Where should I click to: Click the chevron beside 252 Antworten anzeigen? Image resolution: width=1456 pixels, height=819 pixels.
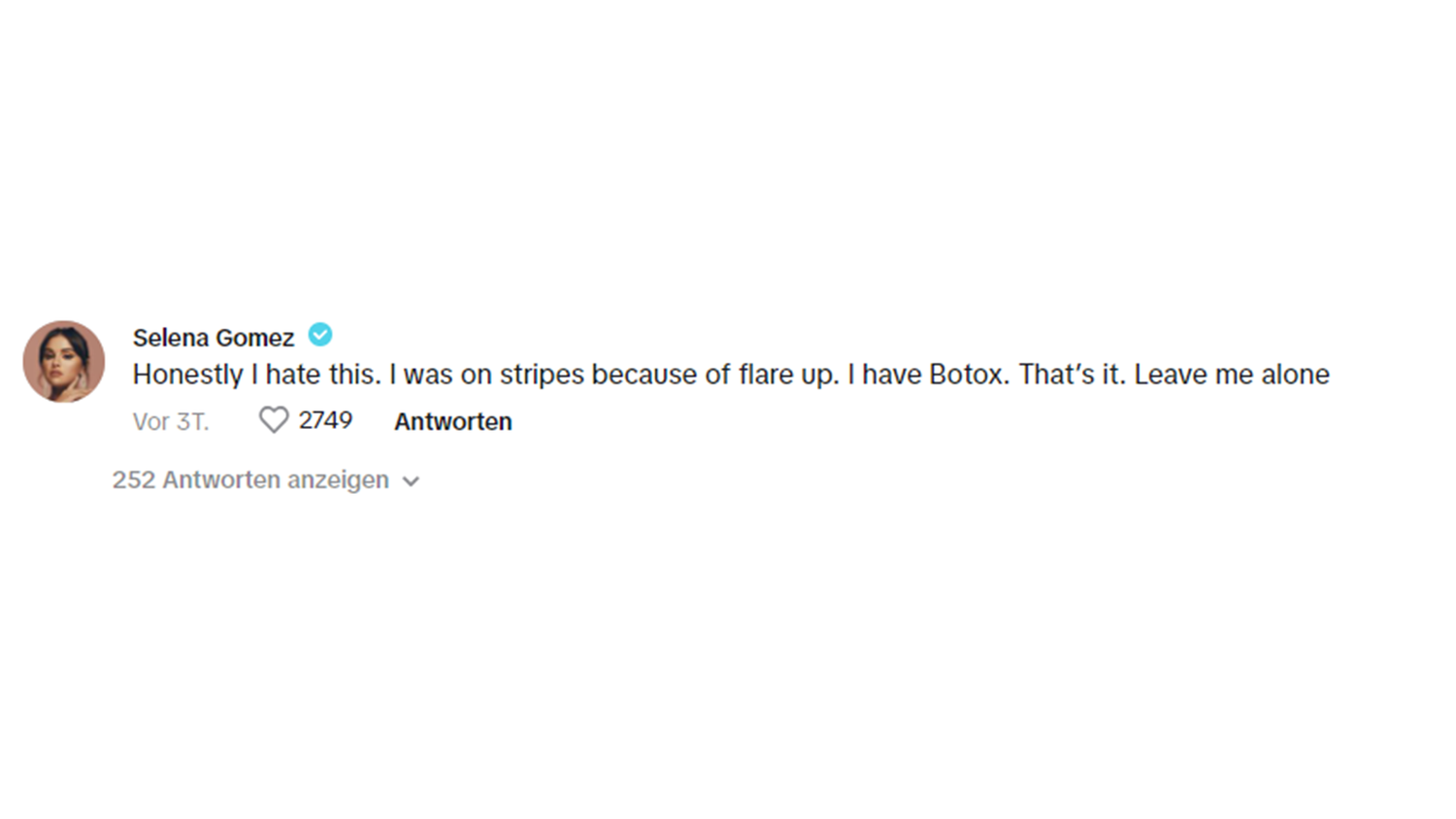click(411, 481)
